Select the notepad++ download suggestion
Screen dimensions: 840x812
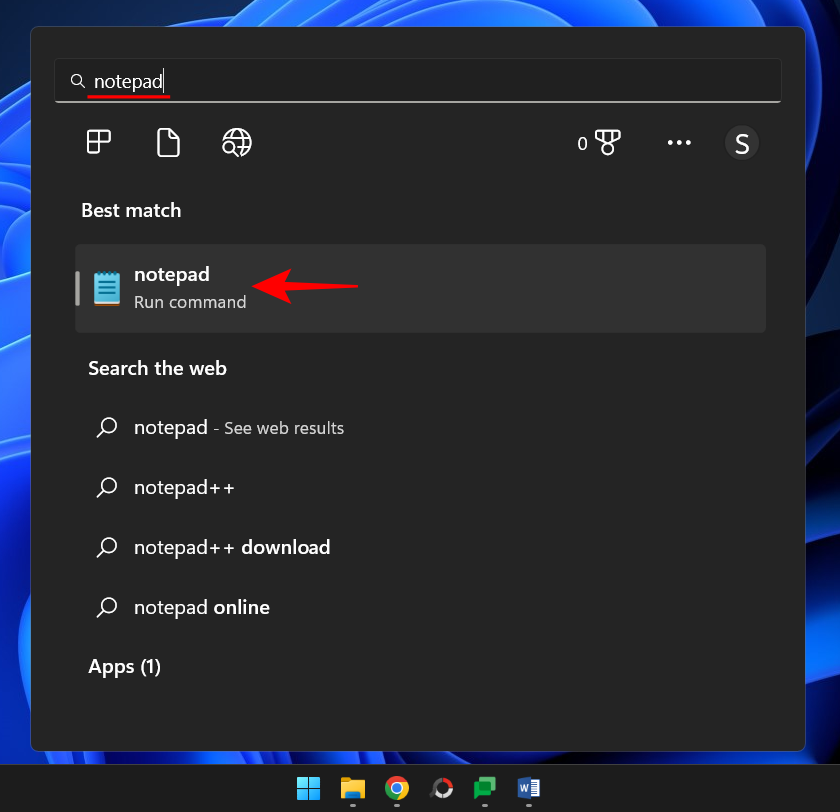(x=231, y=547)
